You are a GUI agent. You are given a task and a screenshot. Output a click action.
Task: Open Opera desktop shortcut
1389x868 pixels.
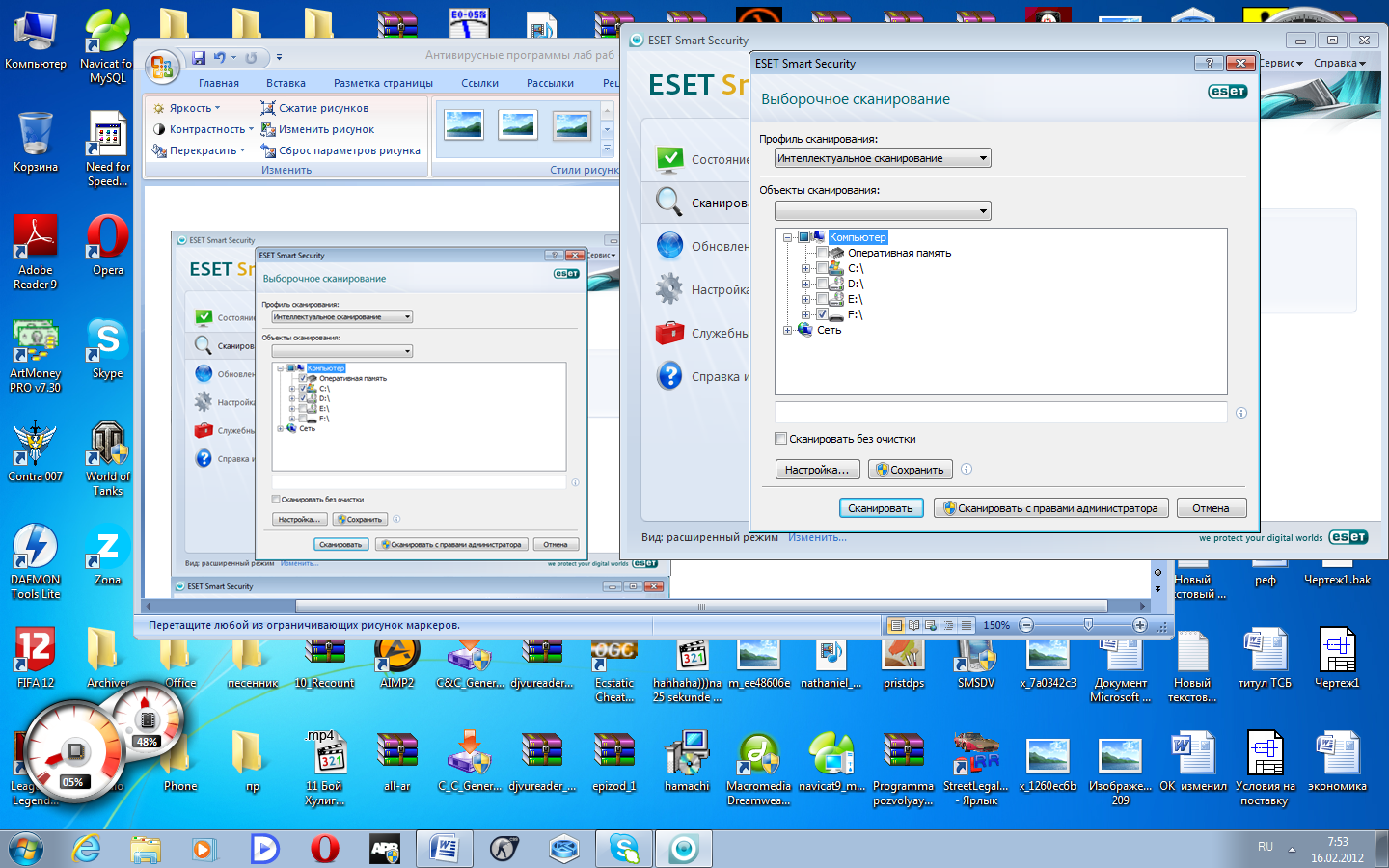point(108,246)
